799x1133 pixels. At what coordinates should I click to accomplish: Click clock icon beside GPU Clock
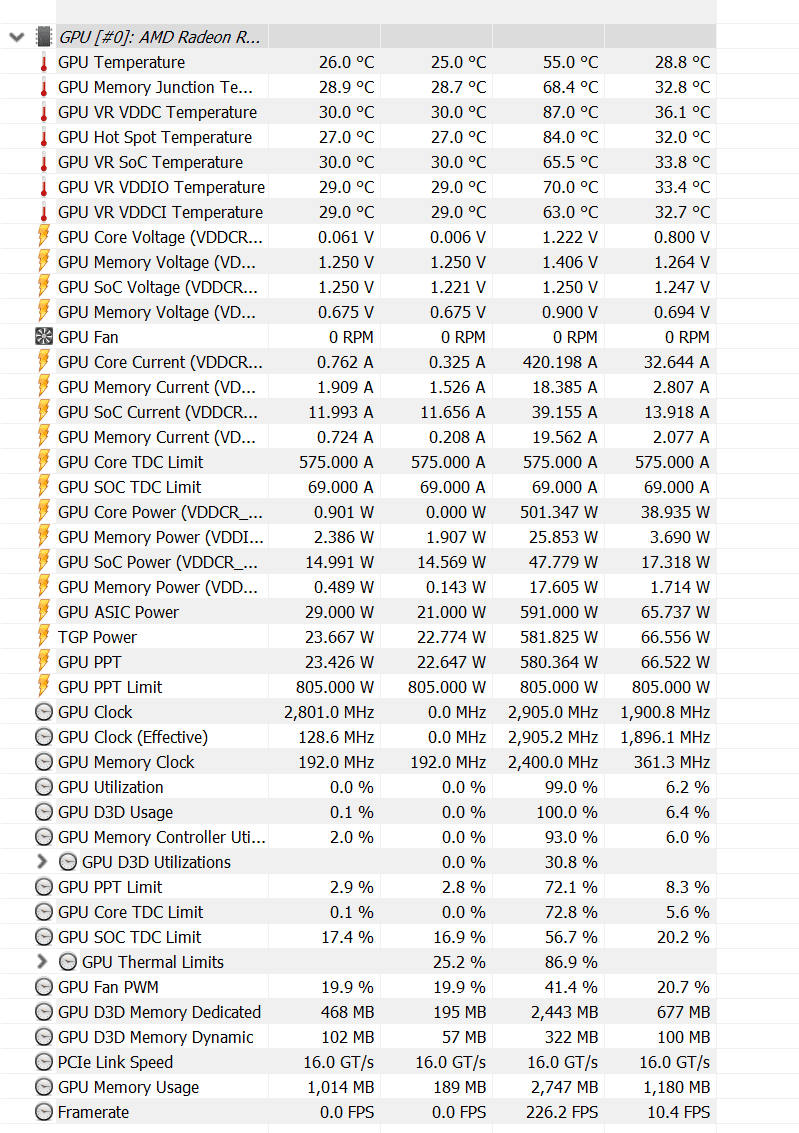pos(44,712)
